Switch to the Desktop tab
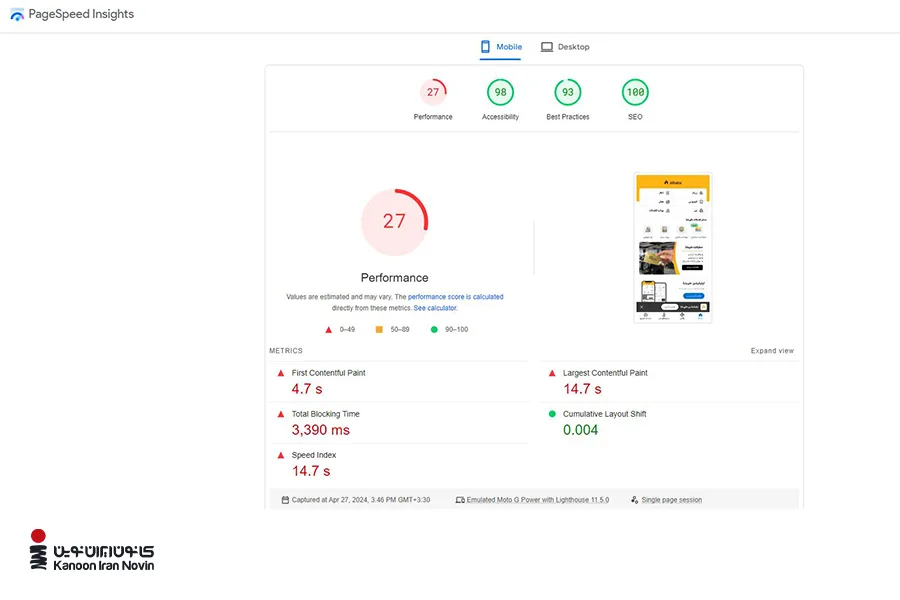 pyautogui.click(x=565, y=47)
